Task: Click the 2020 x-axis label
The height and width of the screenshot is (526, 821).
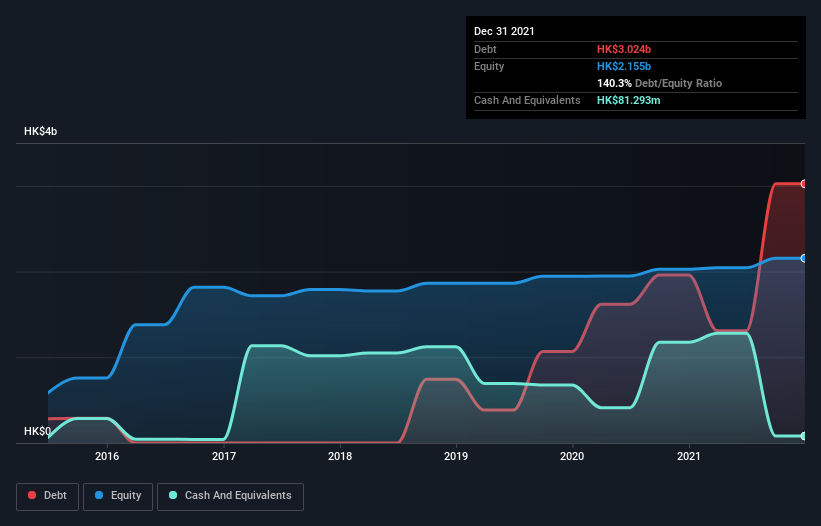Action: coord(572,456)
